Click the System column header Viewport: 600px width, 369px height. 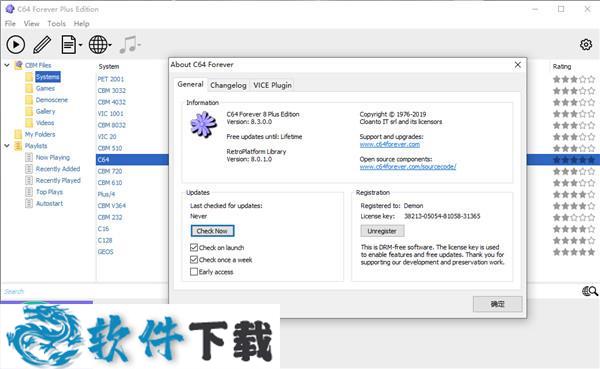[109, 66]
